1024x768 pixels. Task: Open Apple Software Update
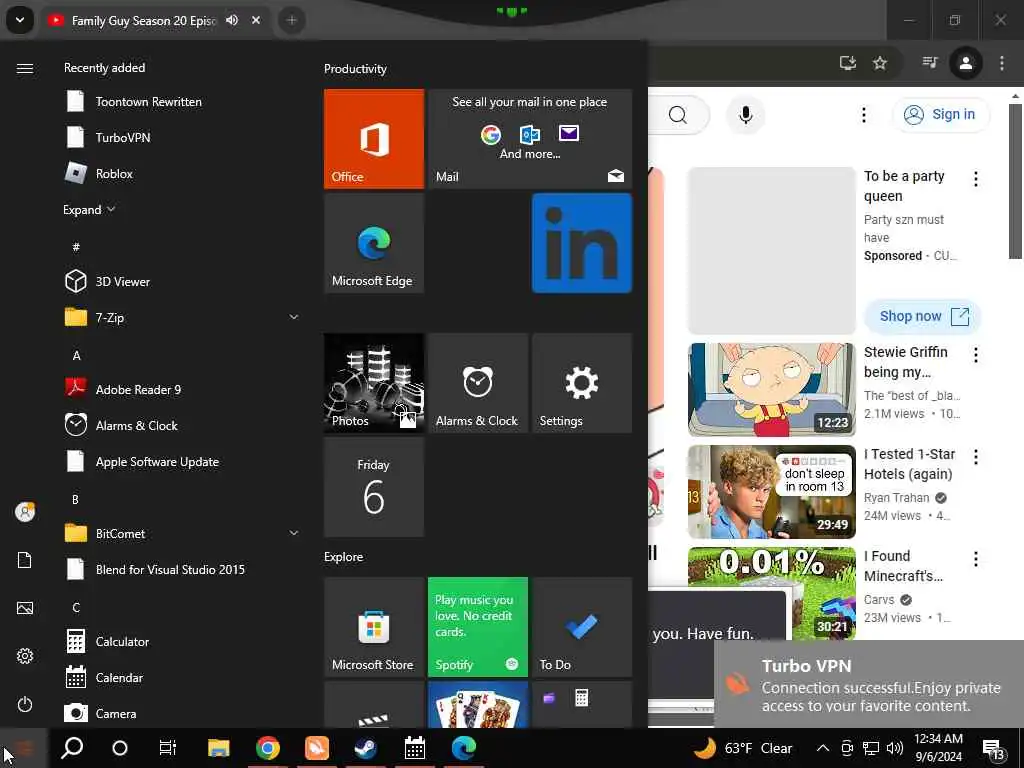pyautogui.click(x=182, y=462)
